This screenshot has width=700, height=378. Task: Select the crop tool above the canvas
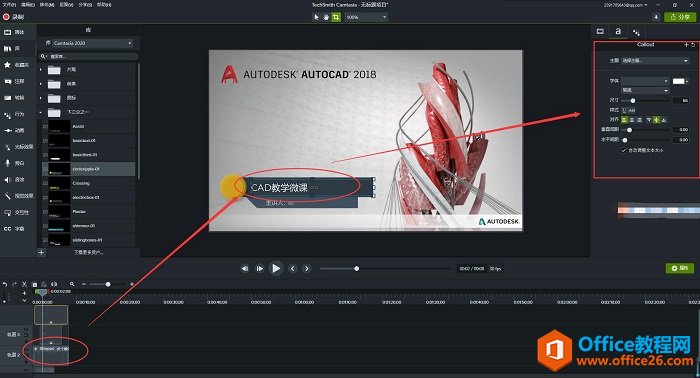[336, 17]
